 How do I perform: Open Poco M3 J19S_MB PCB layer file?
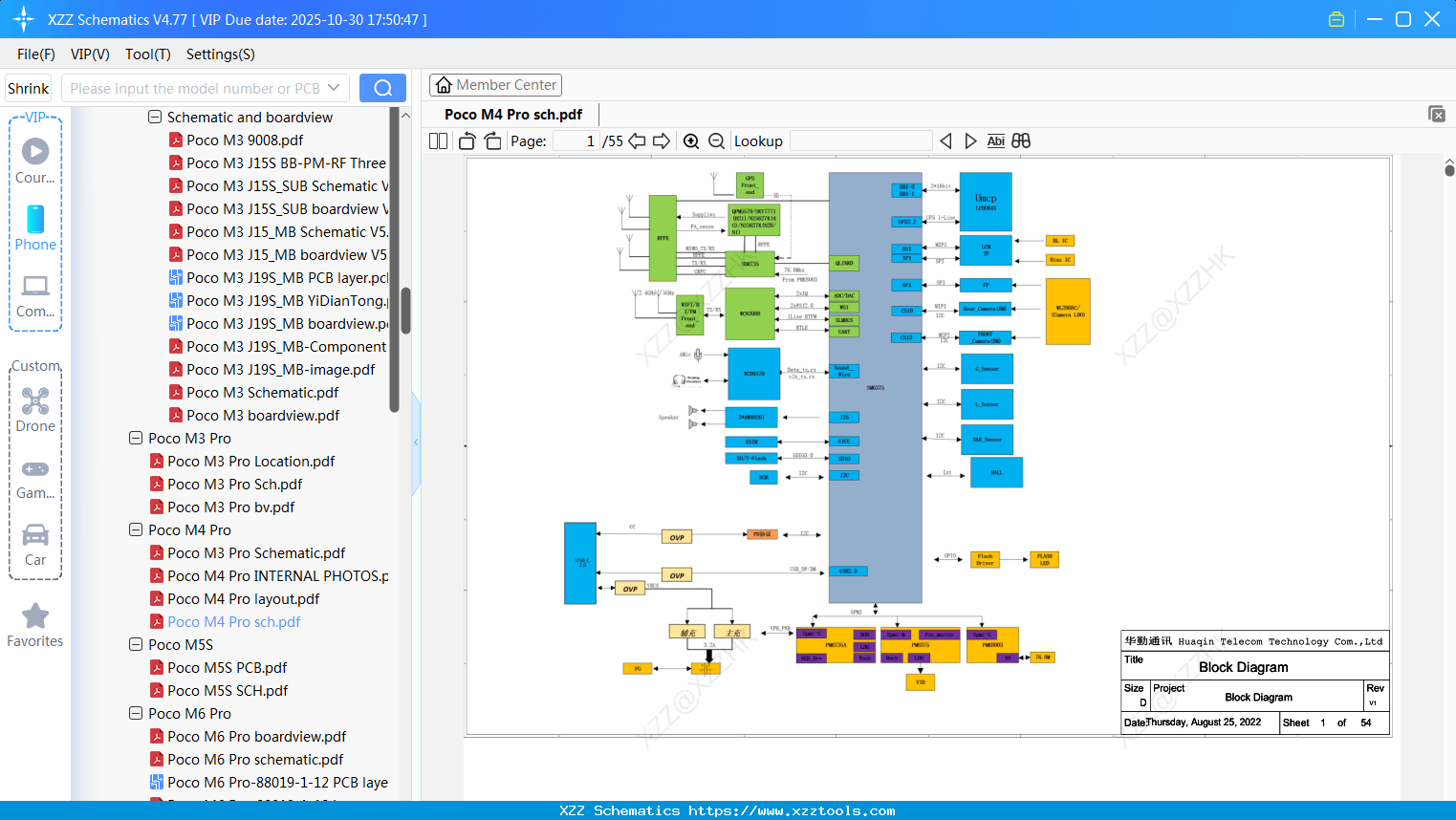pos(287,278)
